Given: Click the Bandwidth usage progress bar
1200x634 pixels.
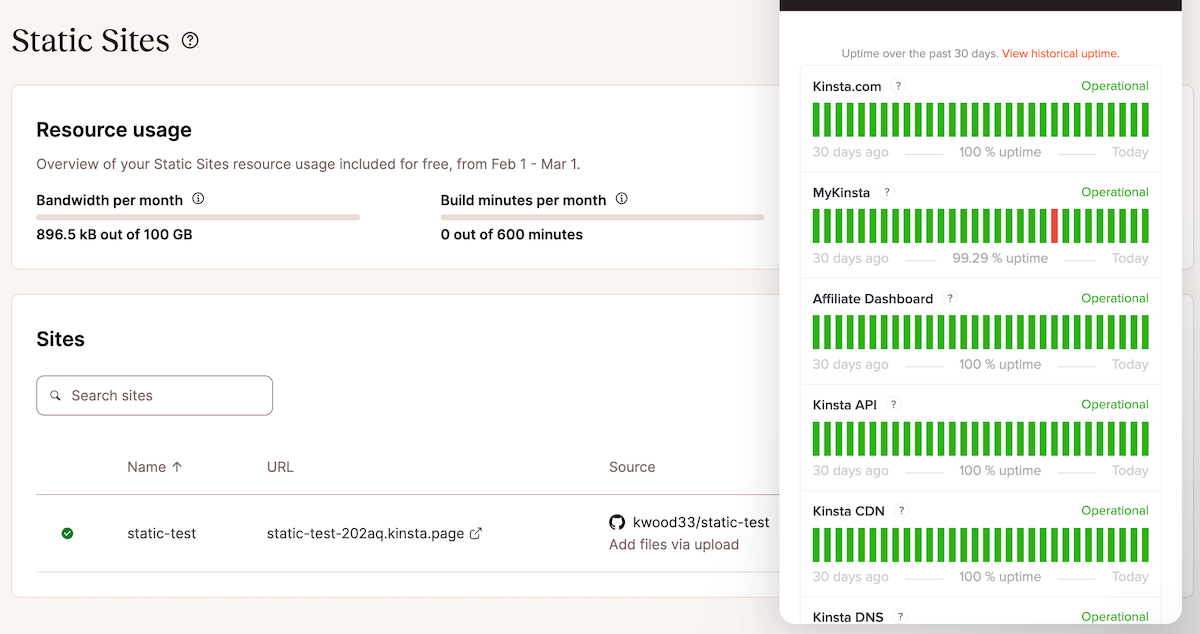Looking at the screenshot, I should (198, 217).
